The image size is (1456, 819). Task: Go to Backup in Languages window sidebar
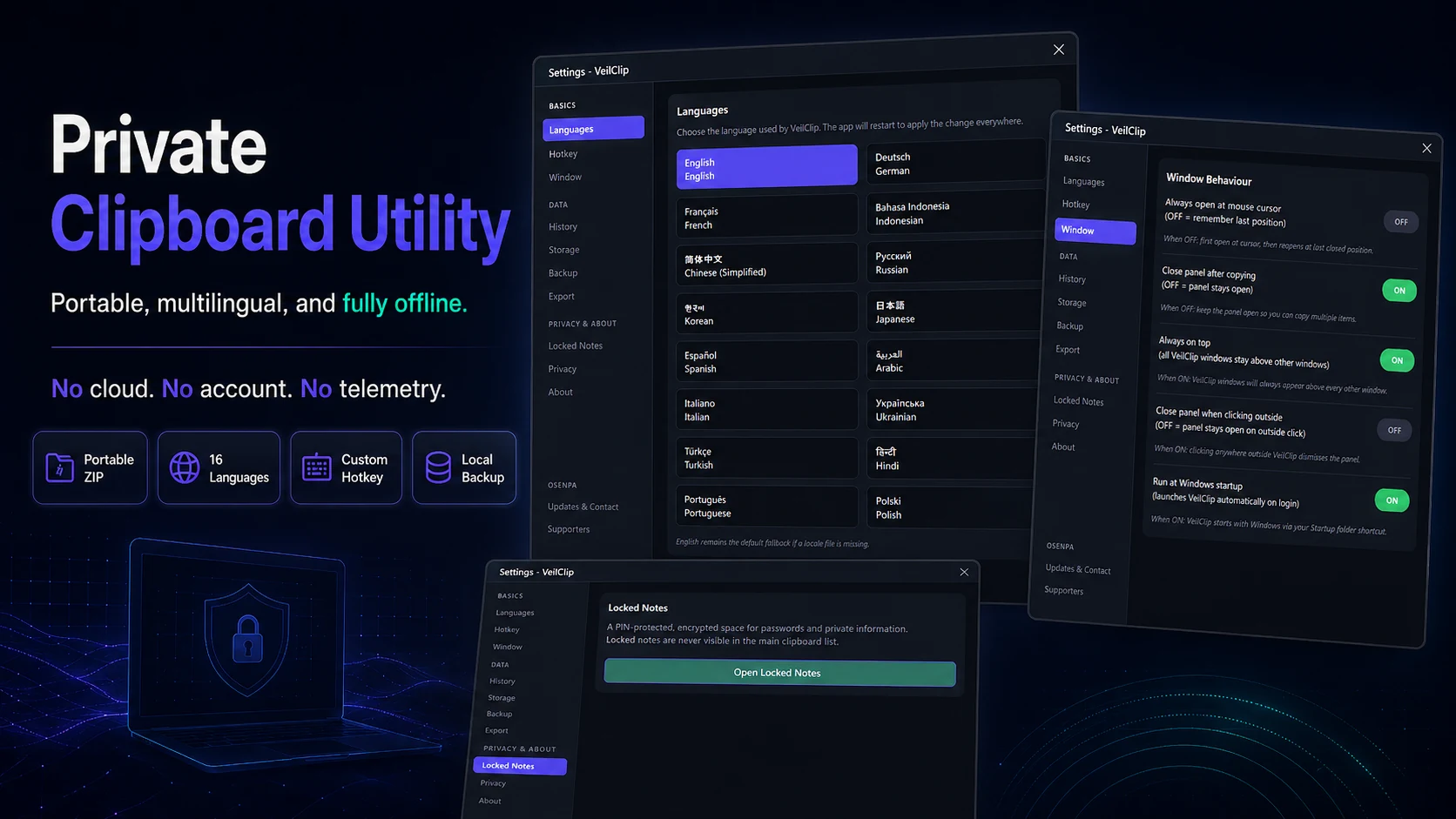pyautogui.click(x=563, y=273)
